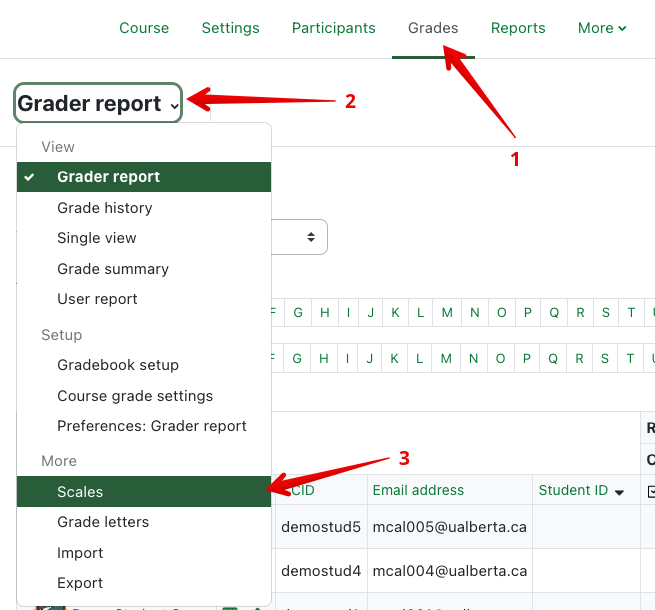The height and width of the screenshot is (610, 655).
Task: Open Course grade settings
Action: pos(135,396)
